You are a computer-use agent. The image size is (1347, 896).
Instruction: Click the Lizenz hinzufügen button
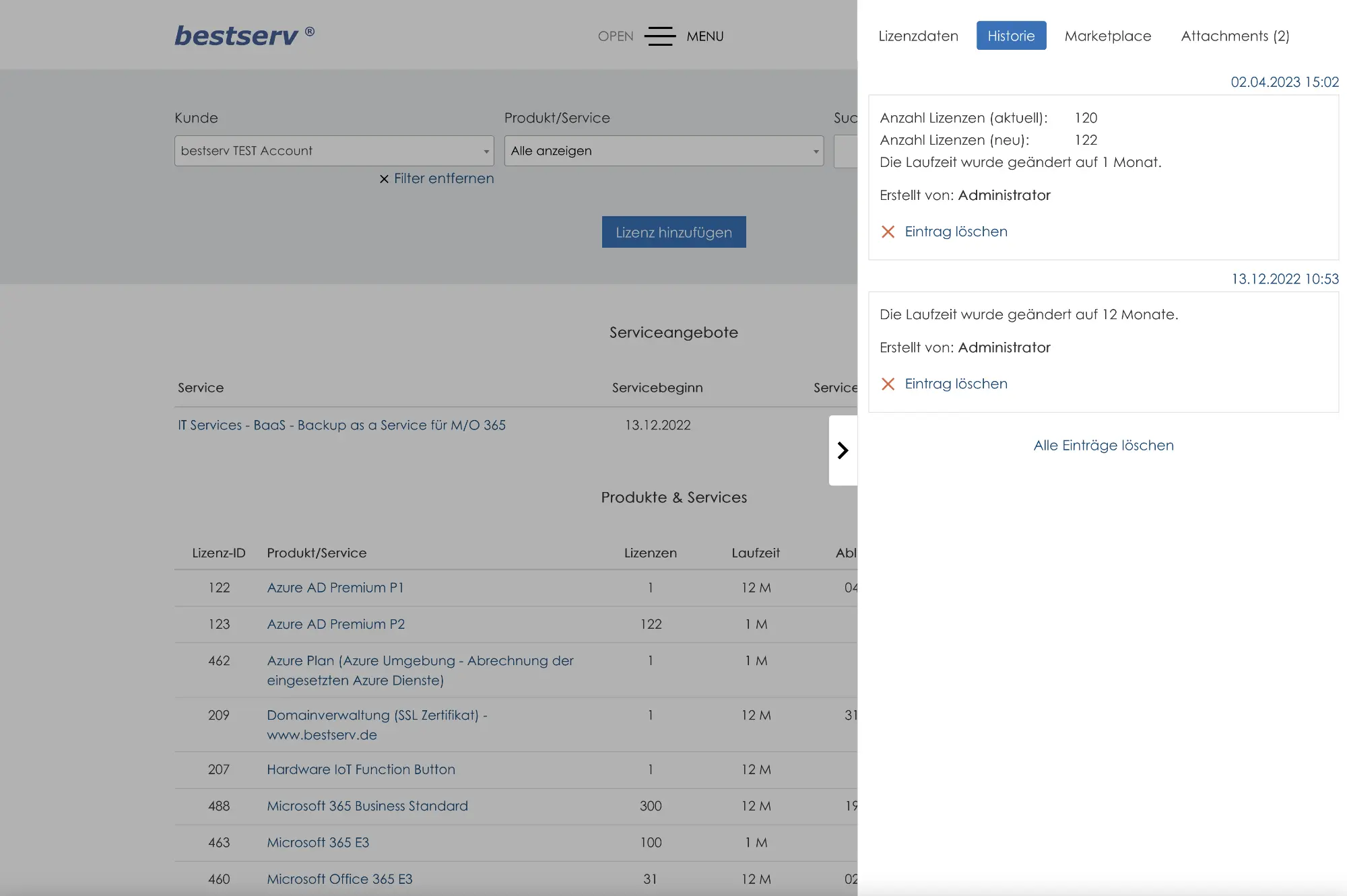click(673, 232)
